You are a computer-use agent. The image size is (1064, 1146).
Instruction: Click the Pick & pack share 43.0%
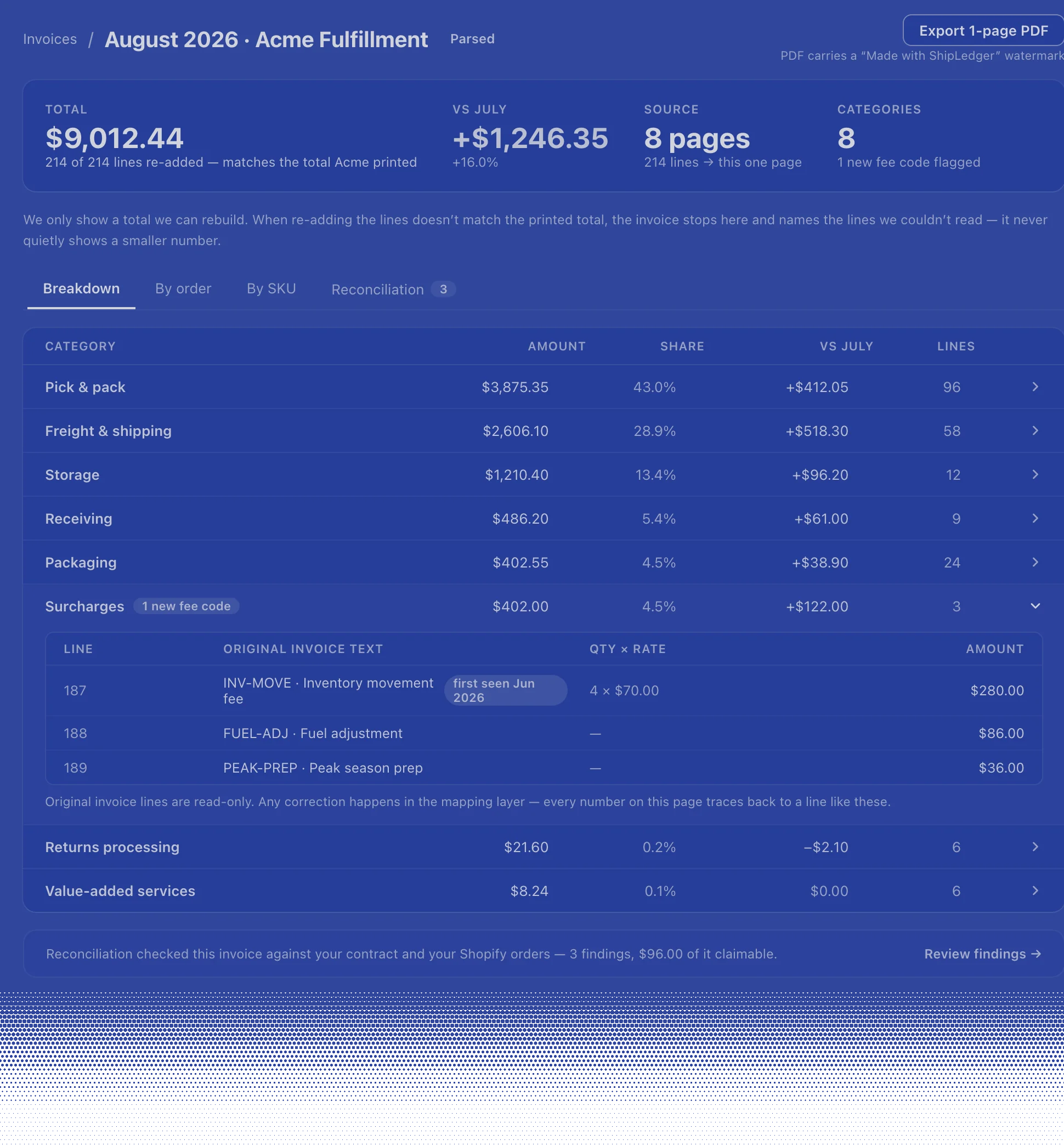[654, 387]
